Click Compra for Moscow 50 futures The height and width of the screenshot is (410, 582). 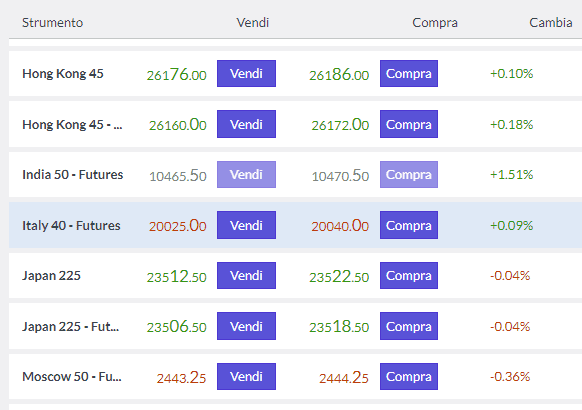409,377
